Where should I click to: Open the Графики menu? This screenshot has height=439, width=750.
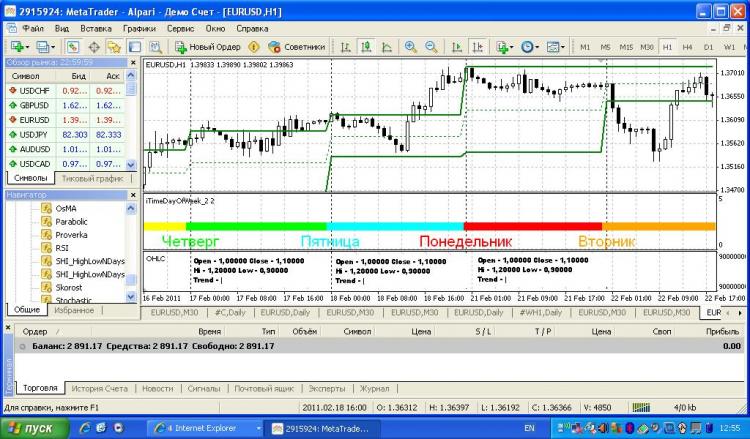pos(139,29)
